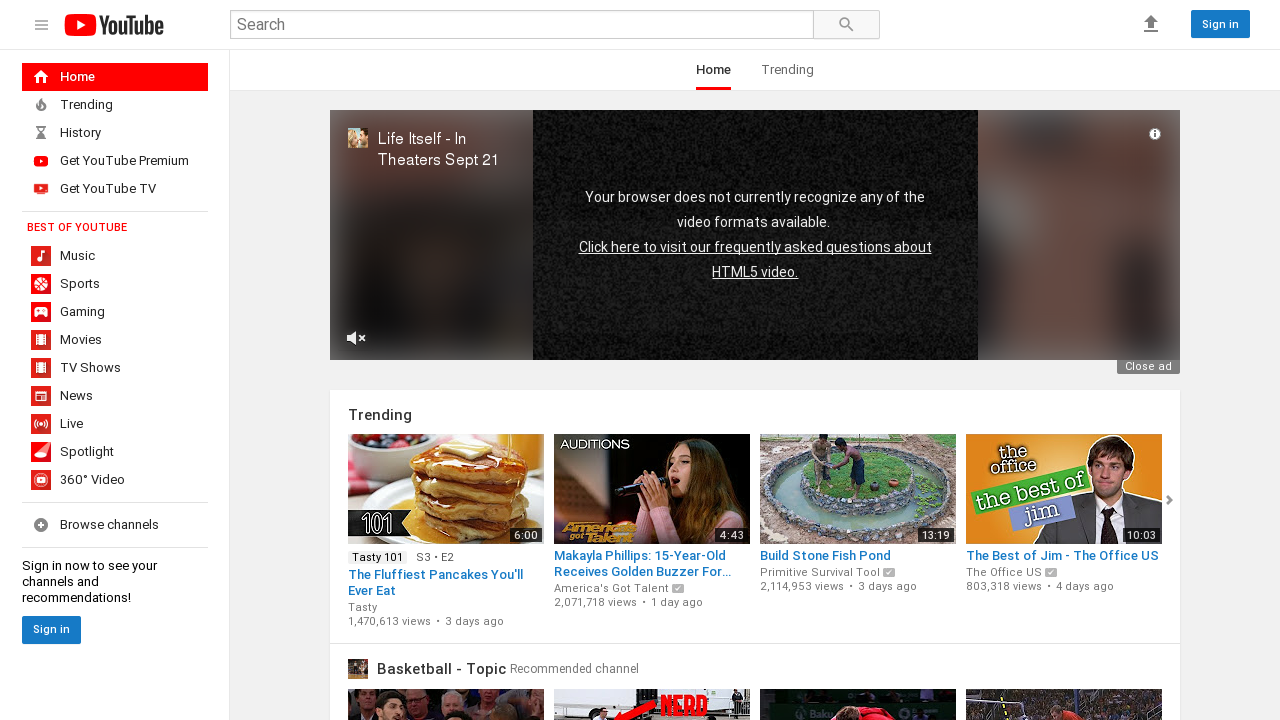The image size is (1280, 720).
Task: Click the YouTube TV icon
Action: 41,189
